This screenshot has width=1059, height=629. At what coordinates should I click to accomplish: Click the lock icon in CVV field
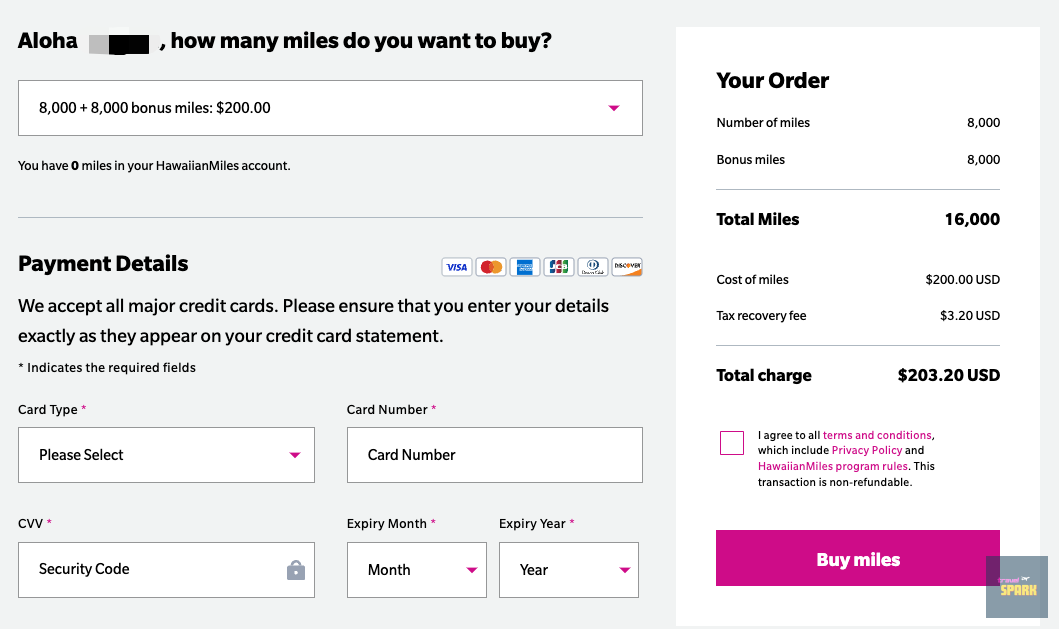295,570
